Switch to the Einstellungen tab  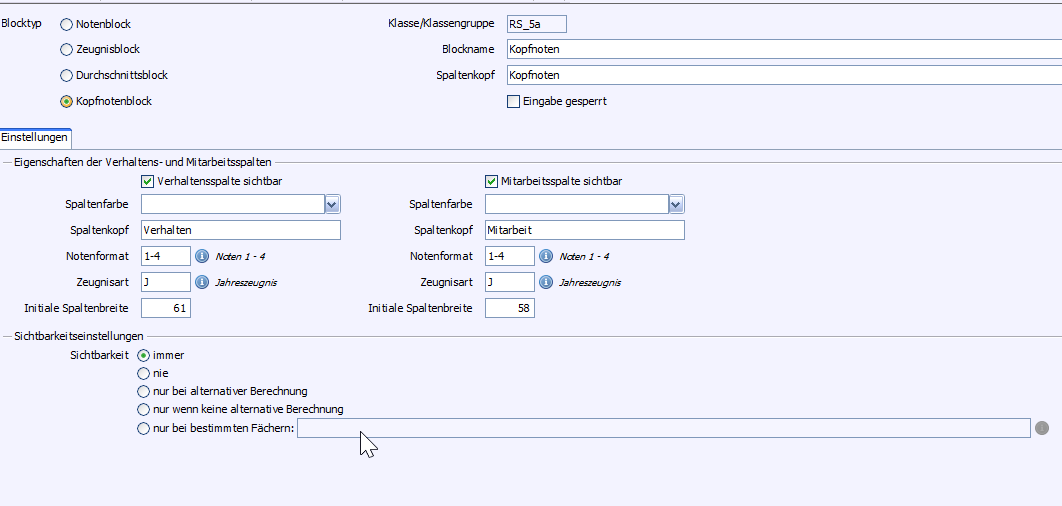35,137
